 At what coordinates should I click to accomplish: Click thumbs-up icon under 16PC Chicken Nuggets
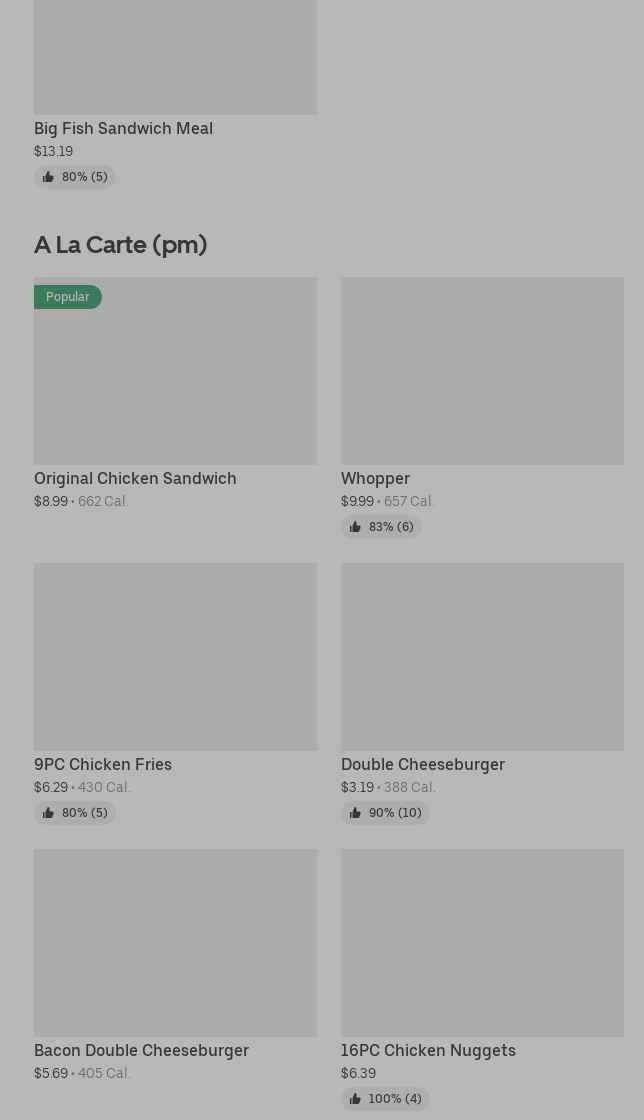pyautogui.click(x=355, y=1099)
